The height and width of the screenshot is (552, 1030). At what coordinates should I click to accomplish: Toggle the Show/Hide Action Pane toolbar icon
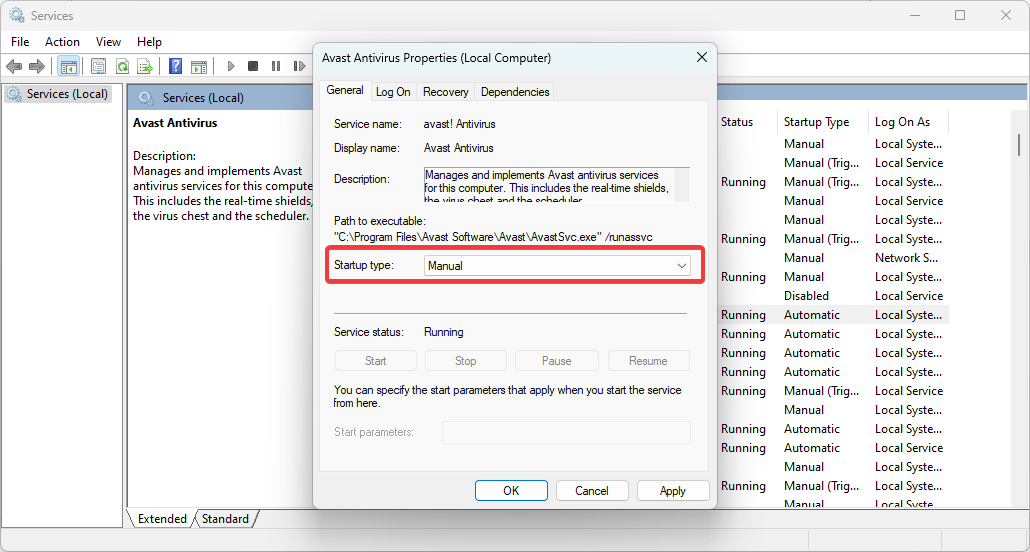(198, 66)
